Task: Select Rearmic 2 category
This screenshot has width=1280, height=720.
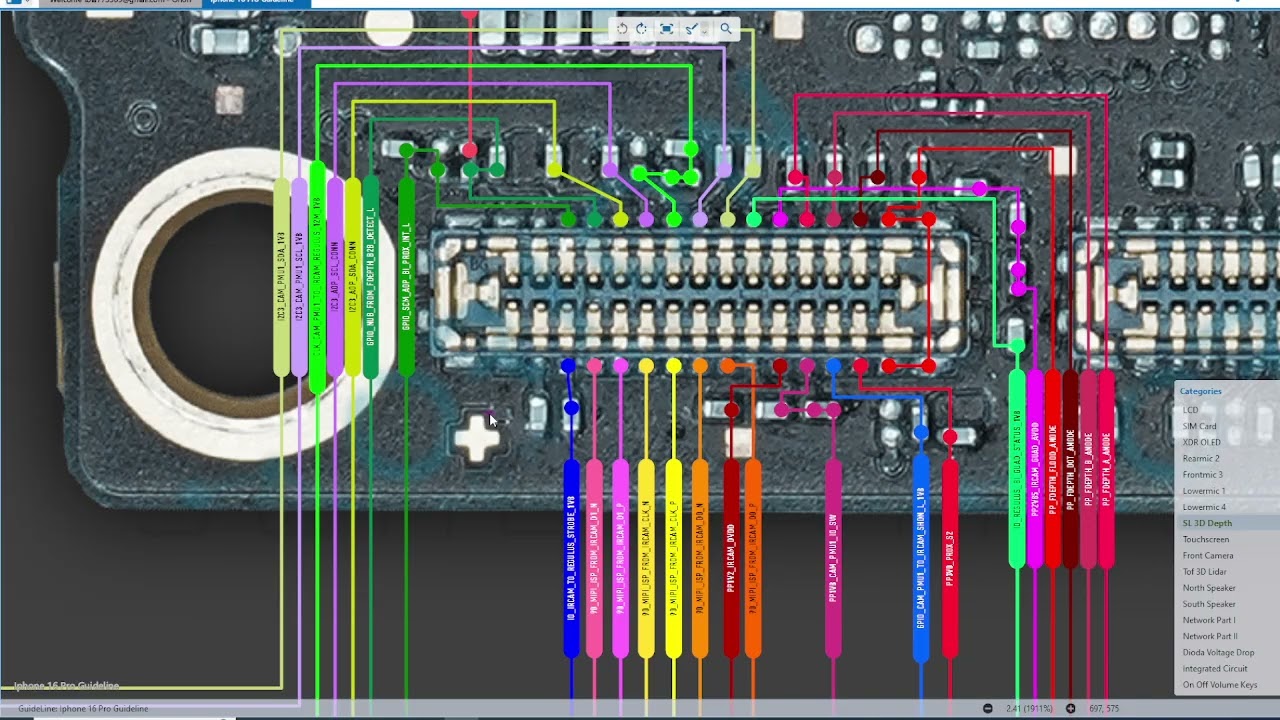Action: [1201, 458]
